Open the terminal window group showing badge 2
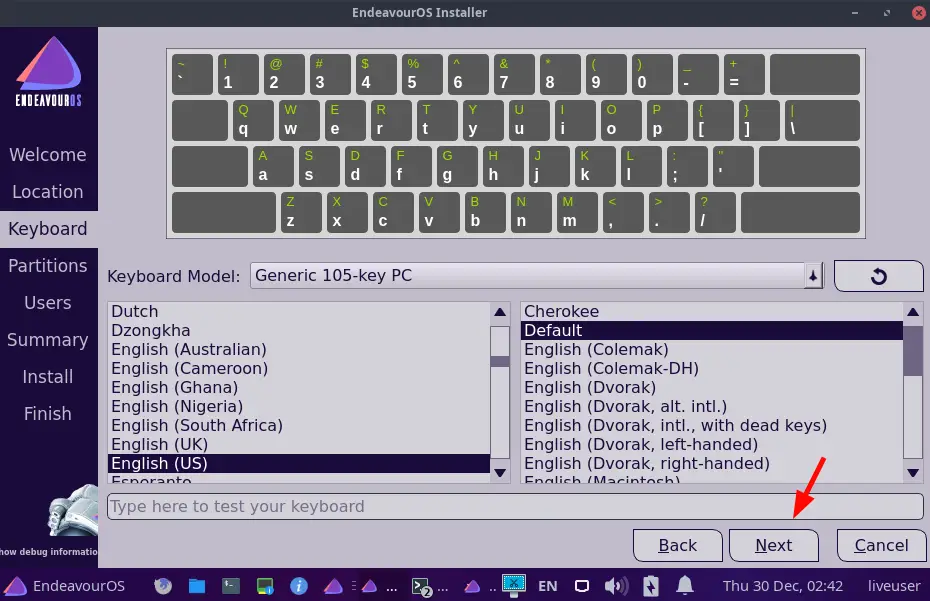Image resolution: width=930 pixels, height=601 pixels. [x=421, y=587]
